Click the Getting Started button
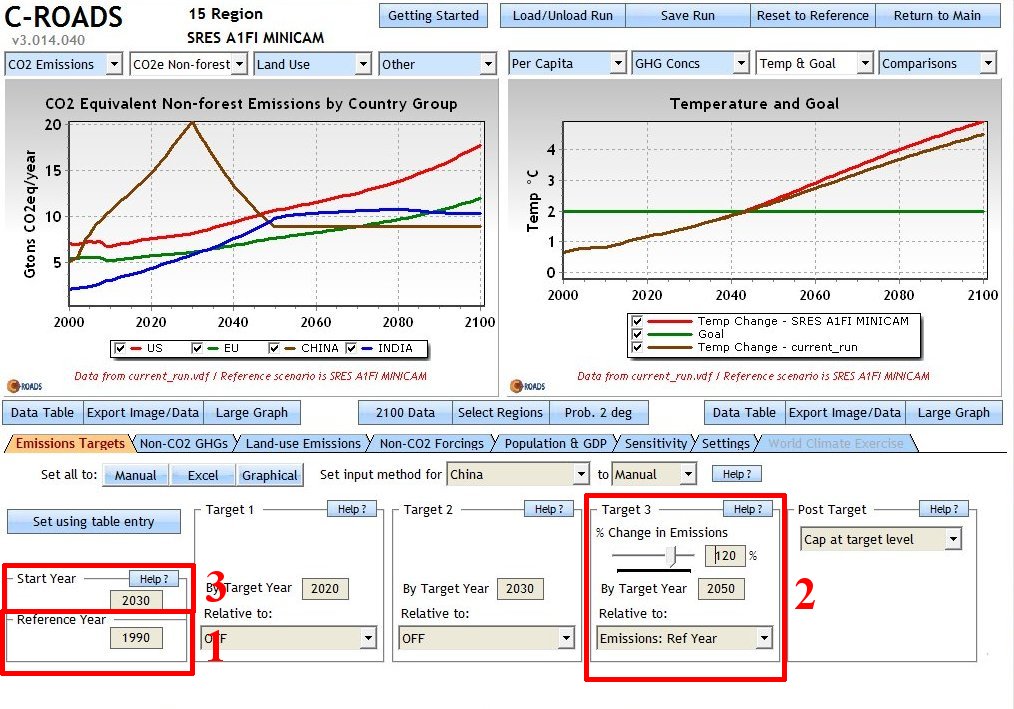1014x709 pixels. point(433,16)
